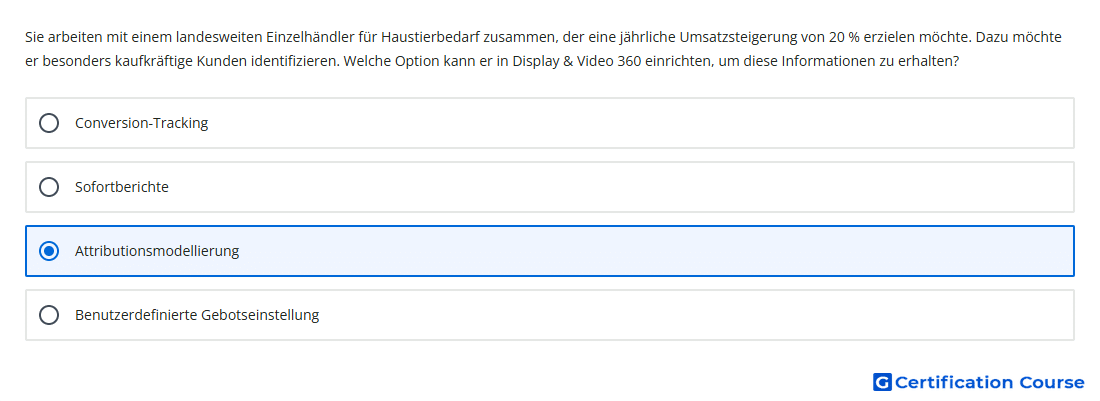Click the blue G logo icon
Screen dimensions: 1100x401
[x=882, y=382]
